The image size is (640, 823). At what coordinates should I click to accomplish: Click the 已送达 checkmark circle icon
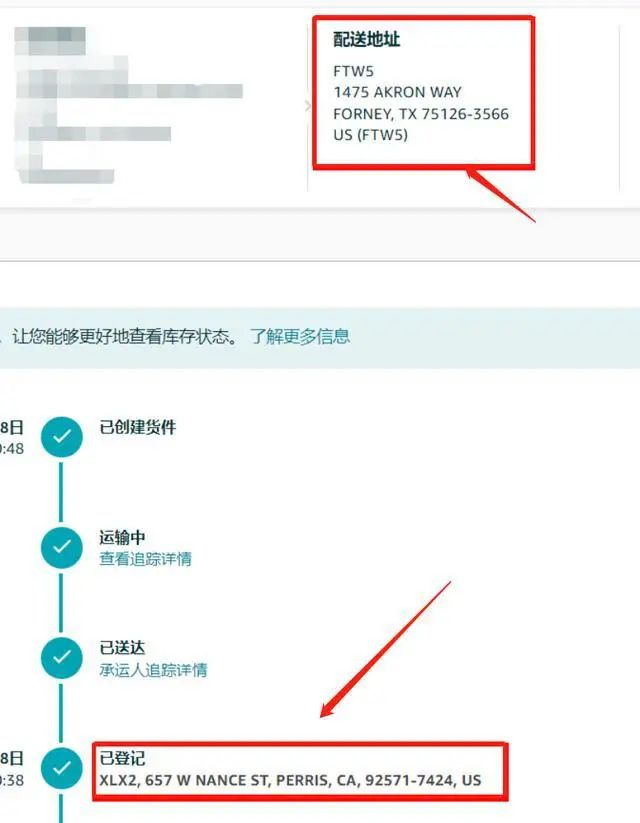[62, 658]
